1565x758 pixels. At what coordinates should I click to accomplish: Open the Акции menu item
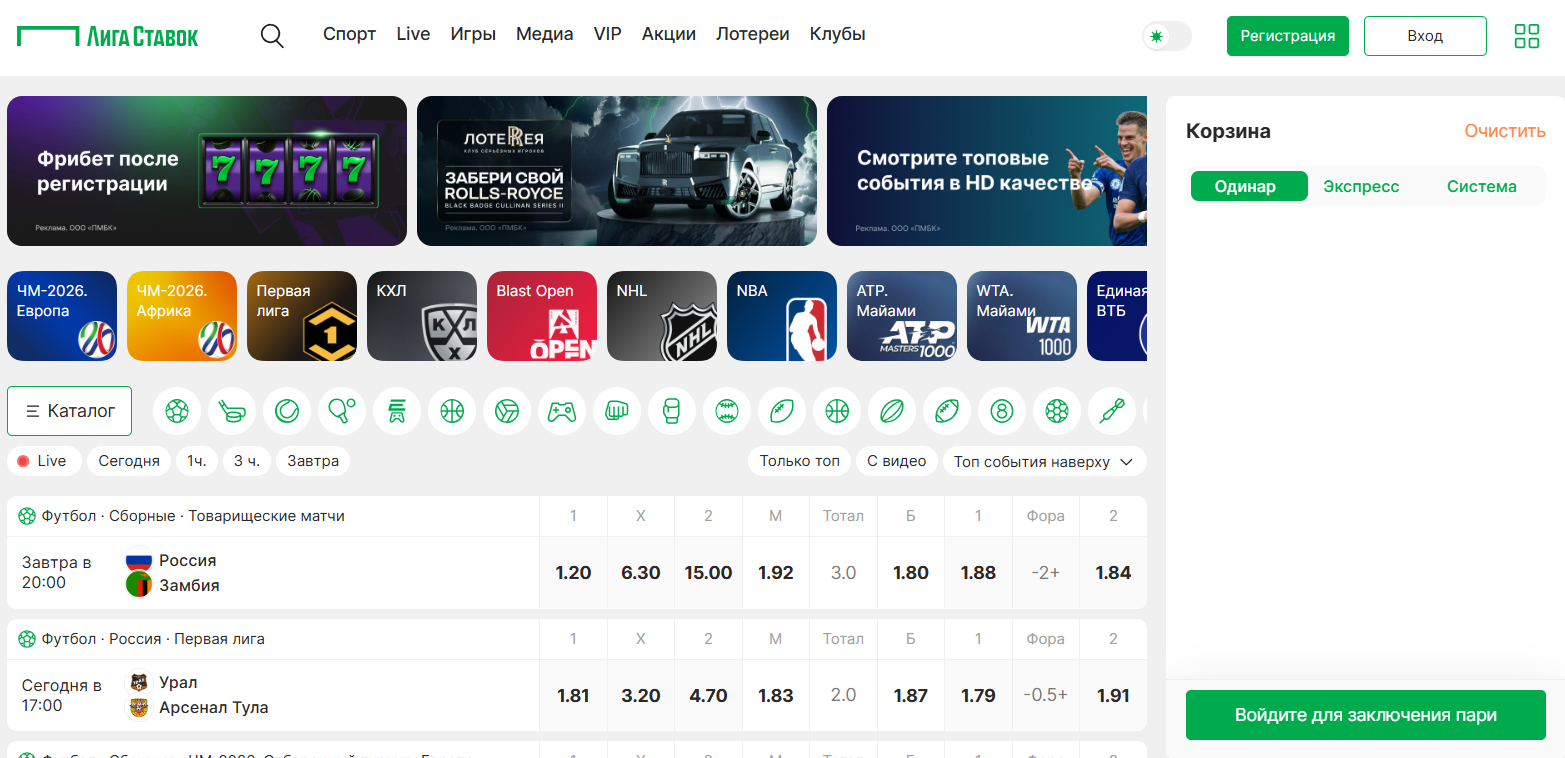coord(668,34)
